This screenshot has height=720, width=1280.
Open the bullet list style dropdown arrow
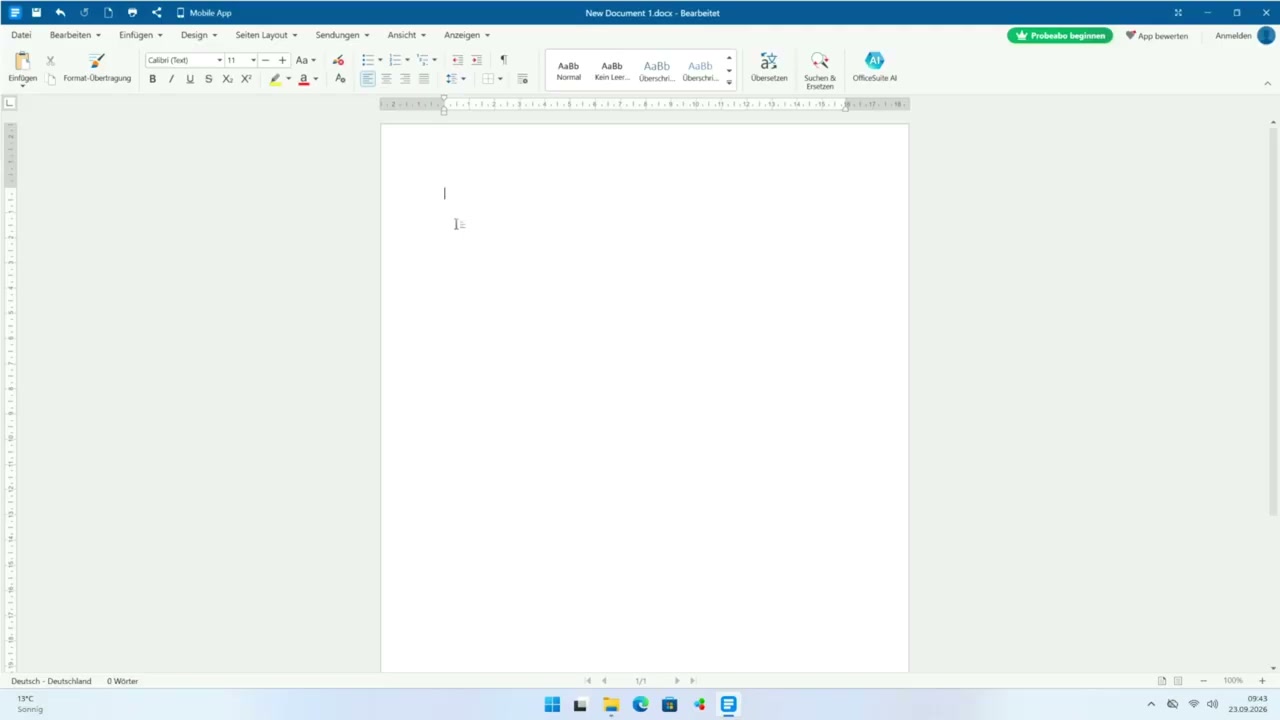(x=380, y=60)
